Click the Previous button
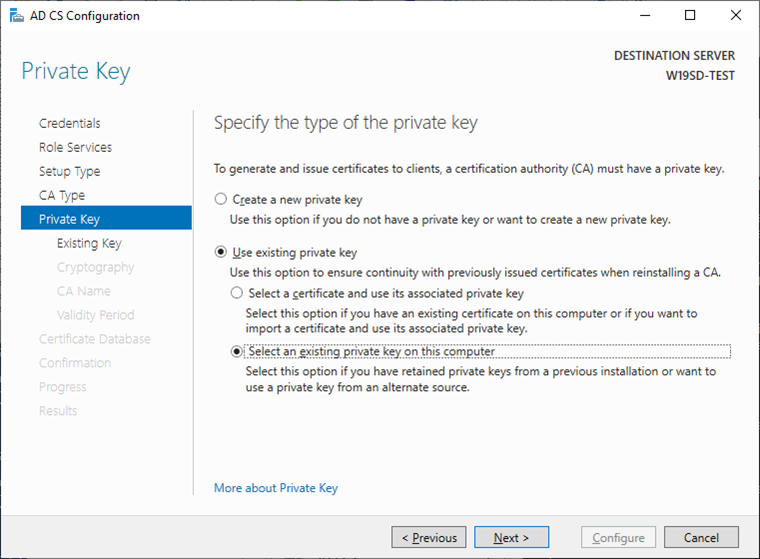The height and width of the screenshot is (559, 760). [x=429, y=538]
